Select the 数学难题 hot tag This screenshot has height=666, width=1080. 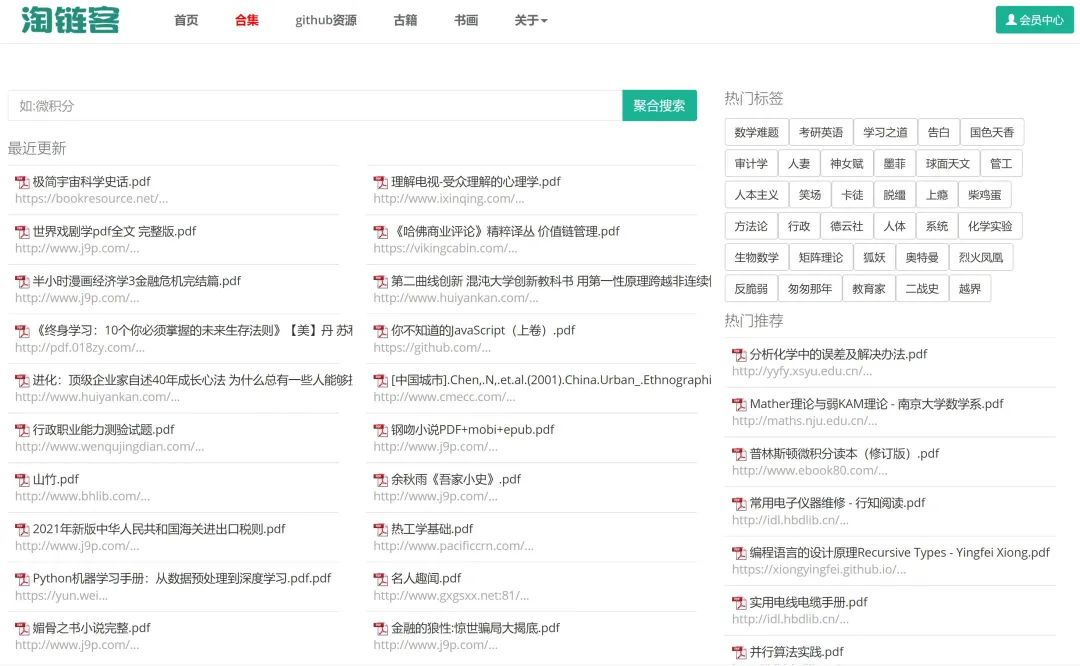(x=756, y=133)
